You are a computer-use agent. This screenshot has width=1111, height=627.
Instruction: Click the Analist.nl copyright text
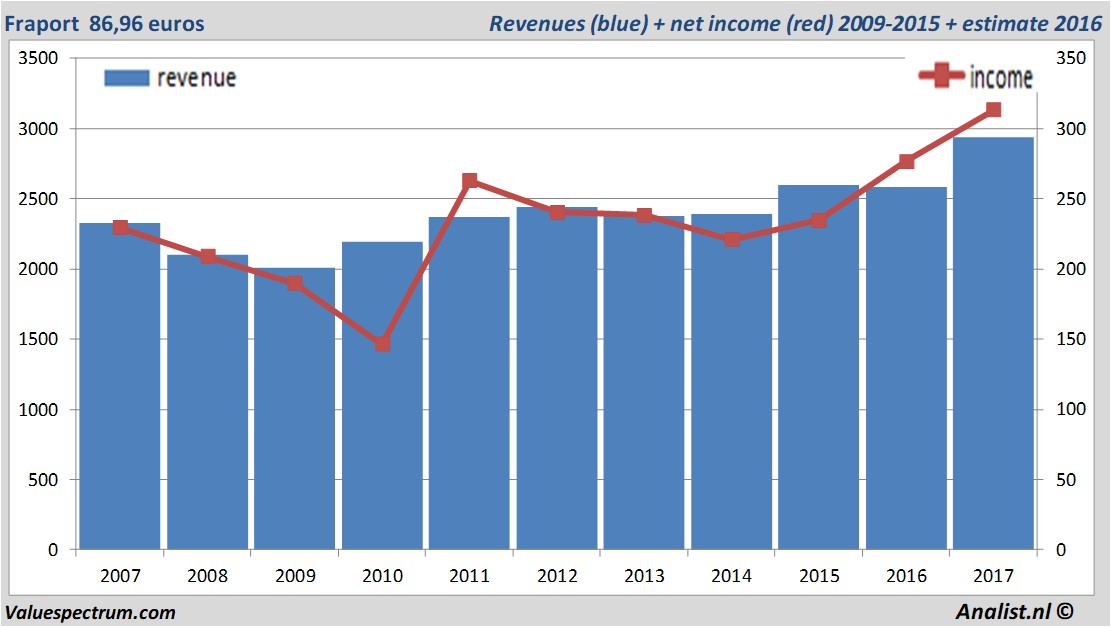(x=1015, y=611)
